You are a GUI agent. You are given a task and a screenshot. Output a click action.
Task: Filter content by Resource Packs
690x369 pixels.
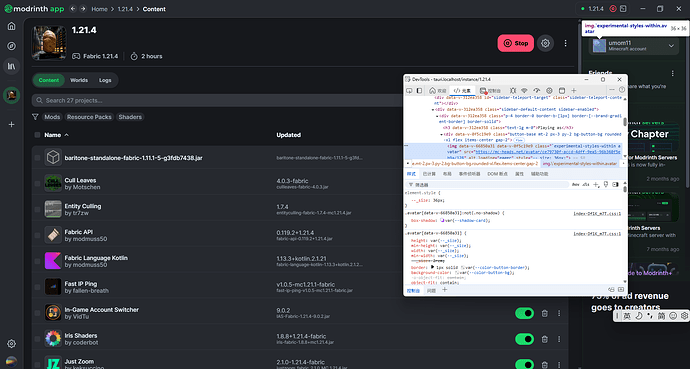pyautogui.click(x=89, y=117)
